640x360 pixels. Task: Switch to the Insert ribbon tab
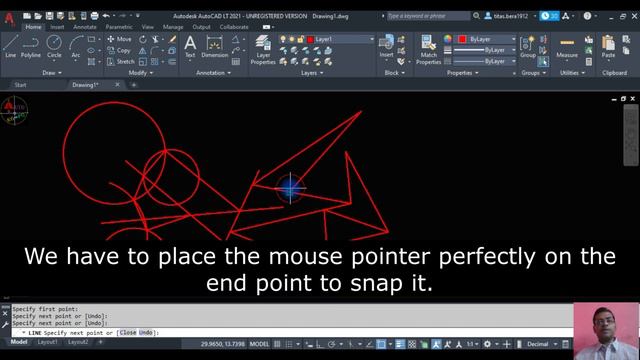tap(57, 27)
